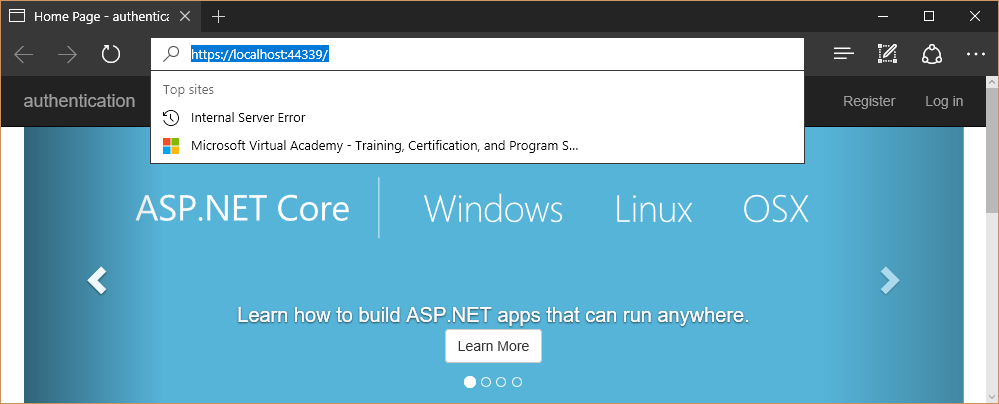Click the browser Back arrow button
This screenshot has width=999, height=404.
[x=24, y=55]
